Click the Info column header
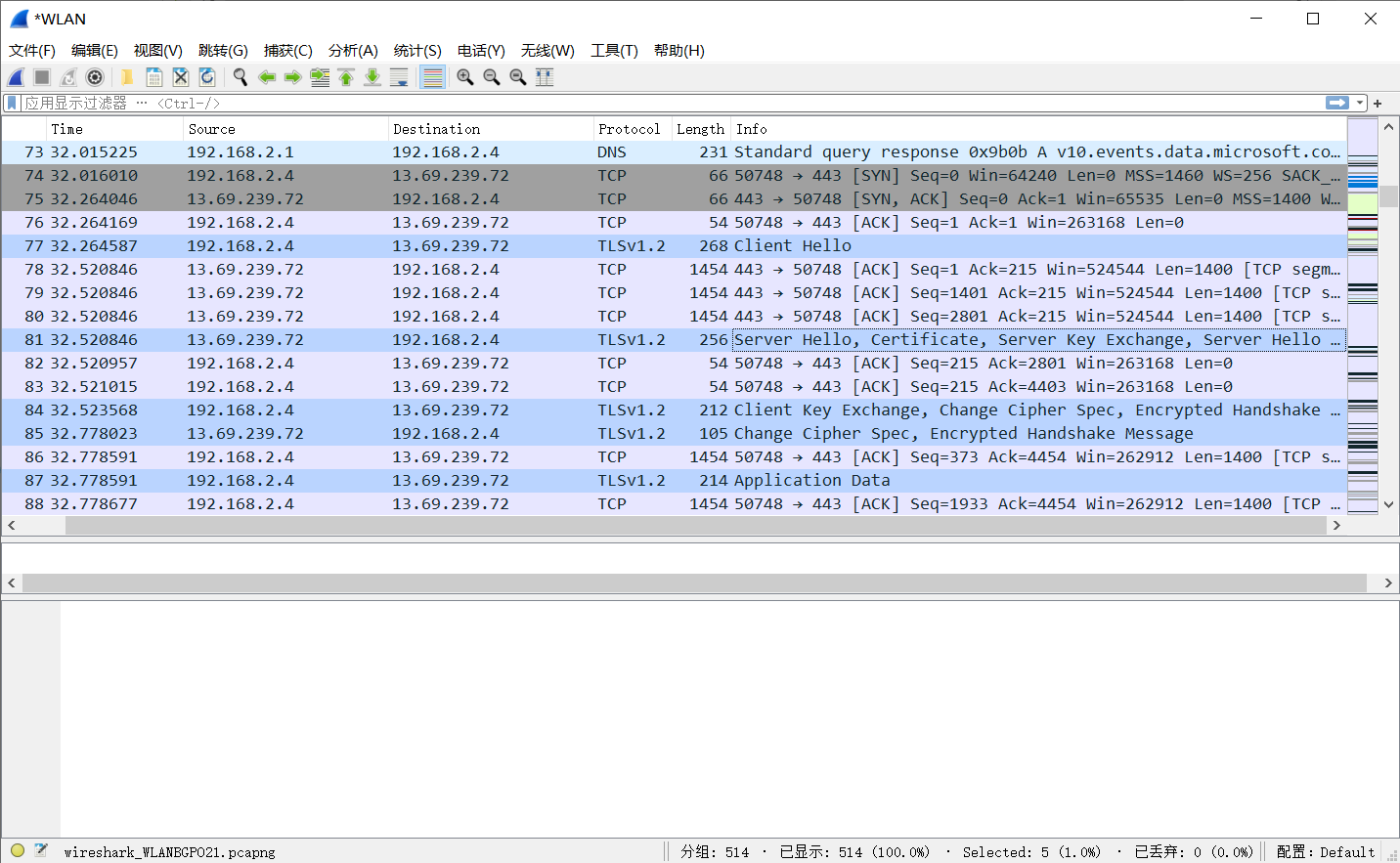This screenshot has height=863, width=1400. [1038, 129]
